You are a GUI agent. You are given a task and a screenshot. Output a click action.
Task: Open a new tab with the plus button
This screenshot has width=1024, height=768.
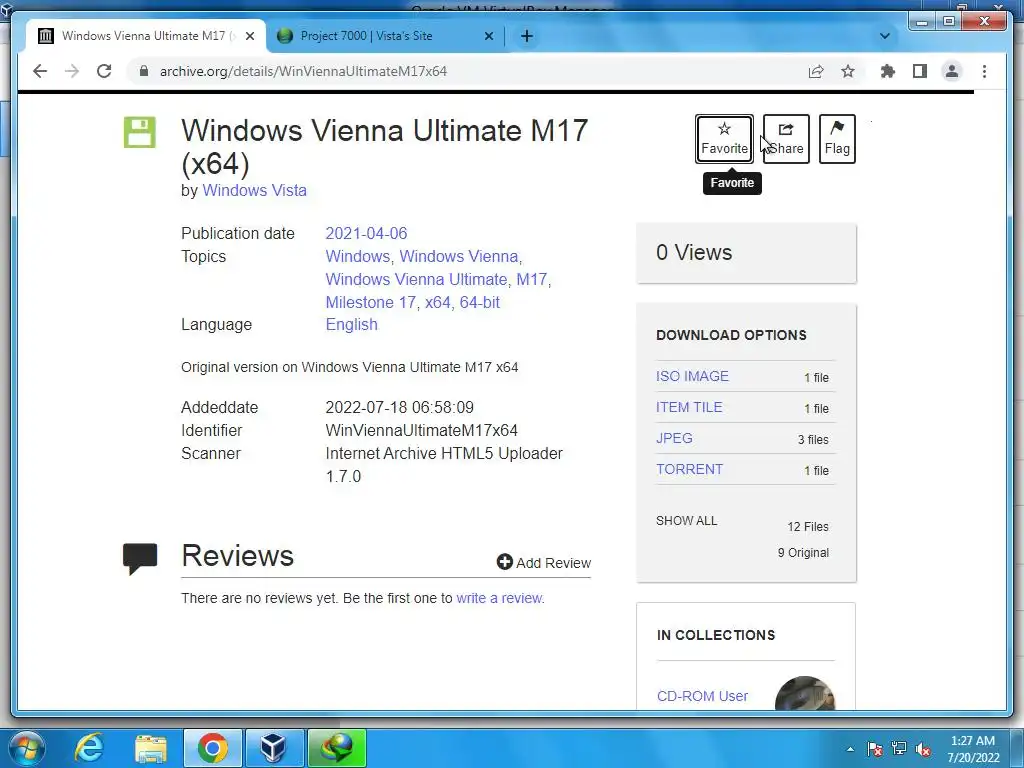click(527, 36)
